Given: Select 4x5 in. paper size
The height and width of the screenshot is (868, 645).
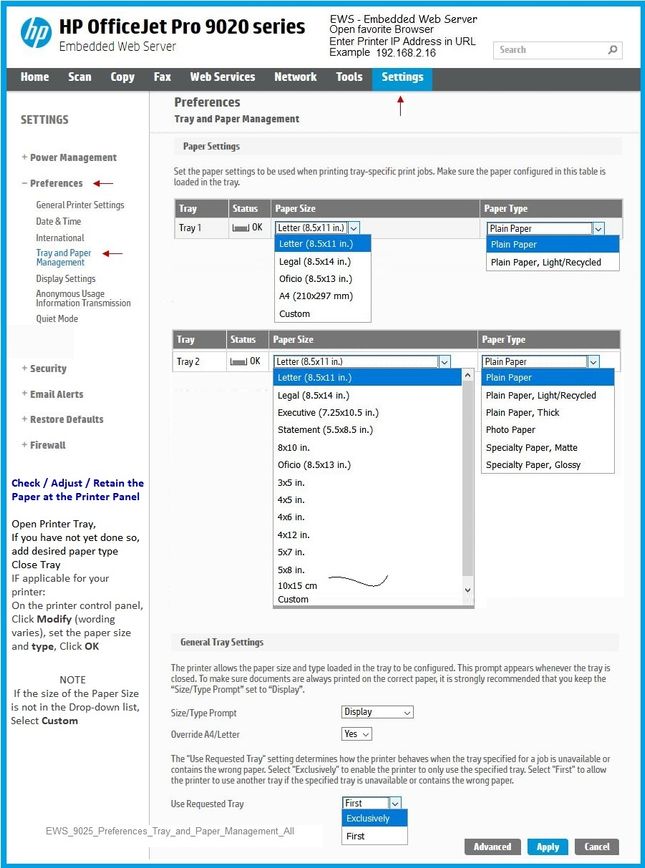Looking at the screenshot, I should point(368,500).
